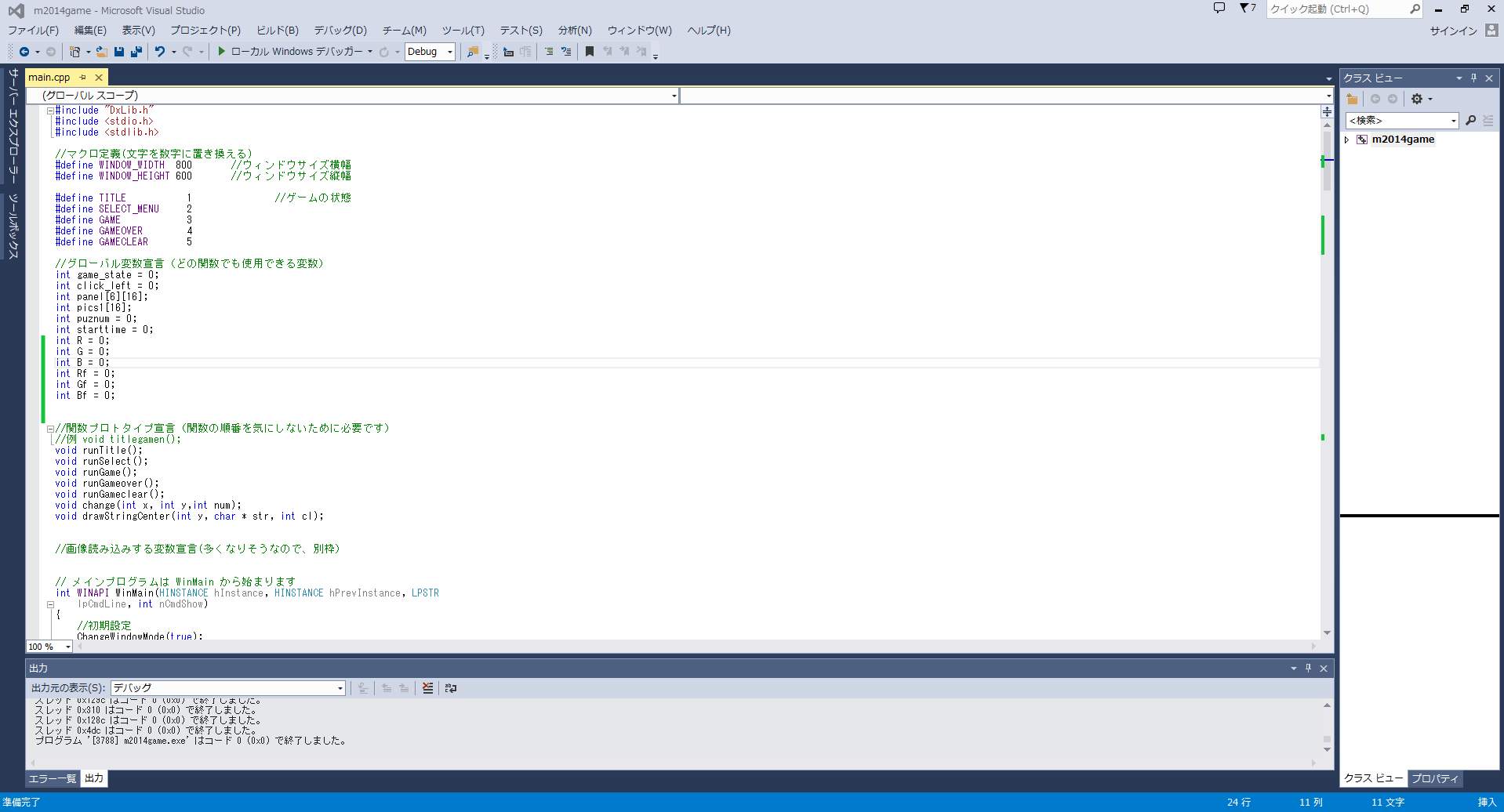Click the サインイン link

(1453, 31)
